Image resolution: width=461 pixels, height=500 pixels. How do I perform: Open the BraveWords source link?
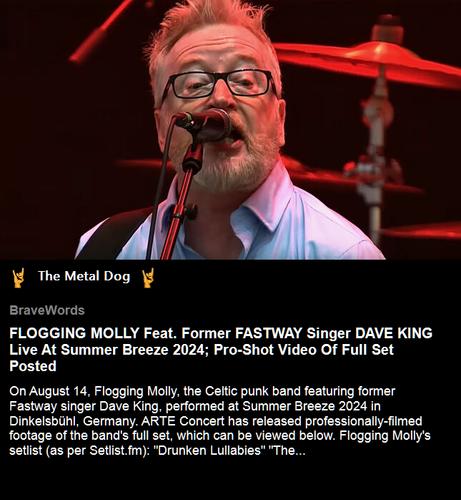click(47, 310)
